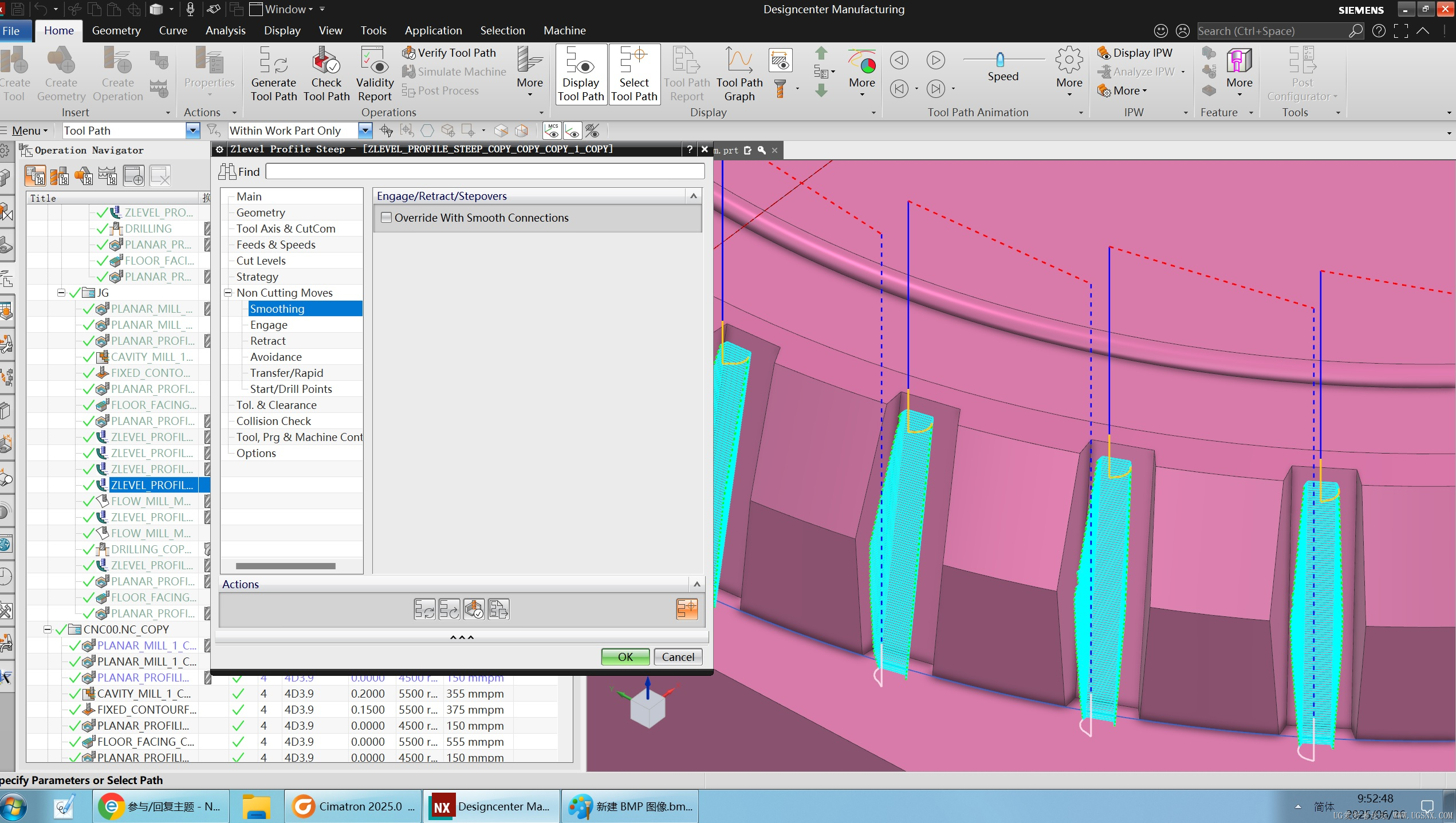This screenshot has height=823, width=1456.
Task: Collapse Non Cutting Moves tree node
Action: pos(228,293)
